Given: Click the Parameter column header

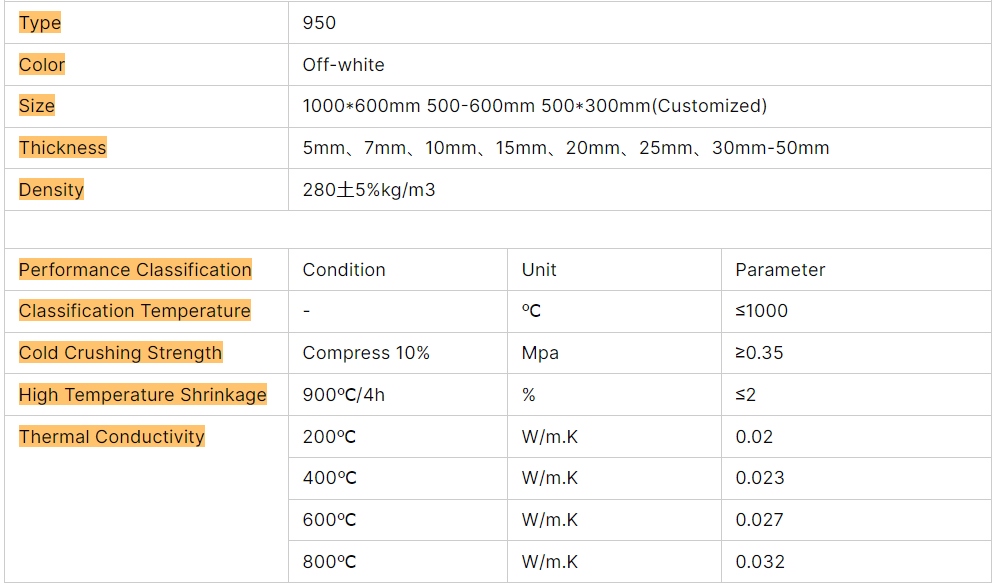Looking at the screenshot, I should (780, 270).
